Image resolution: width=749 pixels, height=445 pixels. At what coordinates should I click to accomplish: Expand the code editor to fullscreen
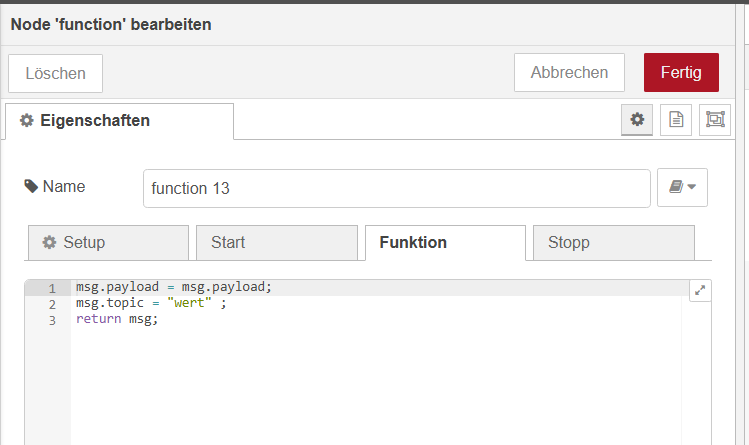[700, 291]
